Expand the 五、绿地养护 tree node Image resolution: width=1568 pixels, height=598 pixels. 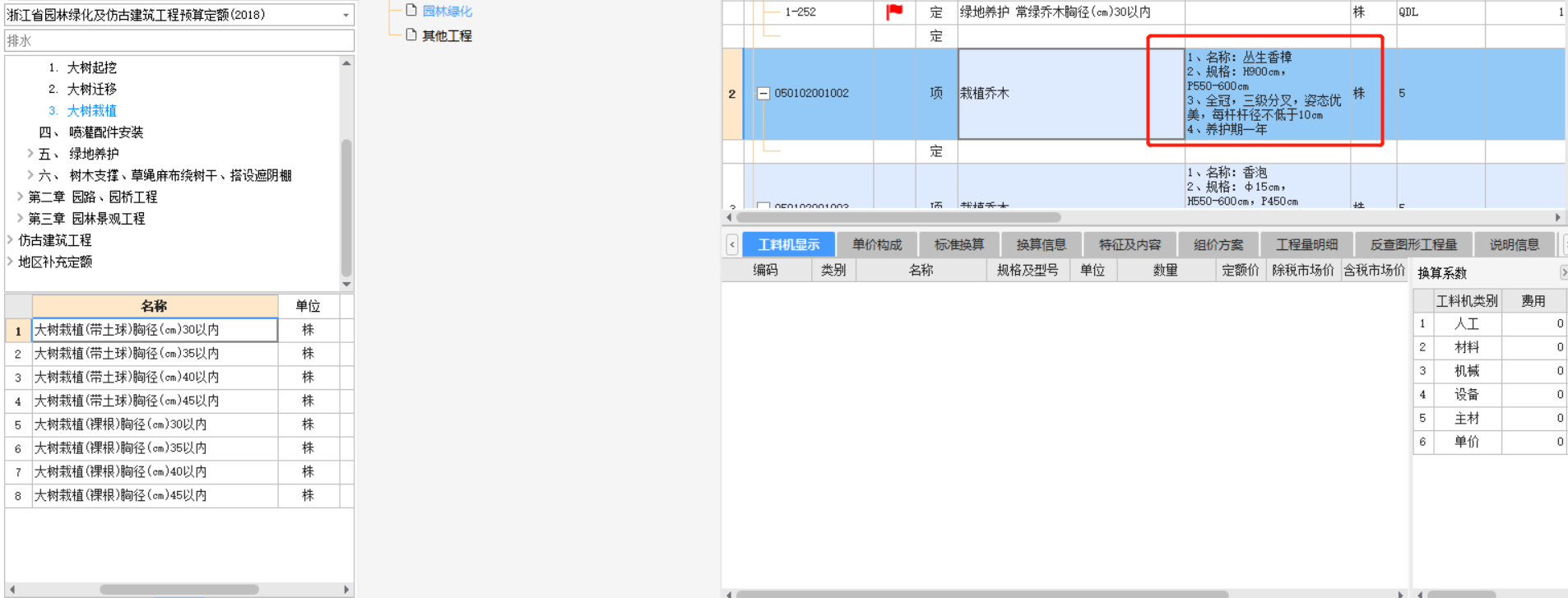[x=30, y=153]
